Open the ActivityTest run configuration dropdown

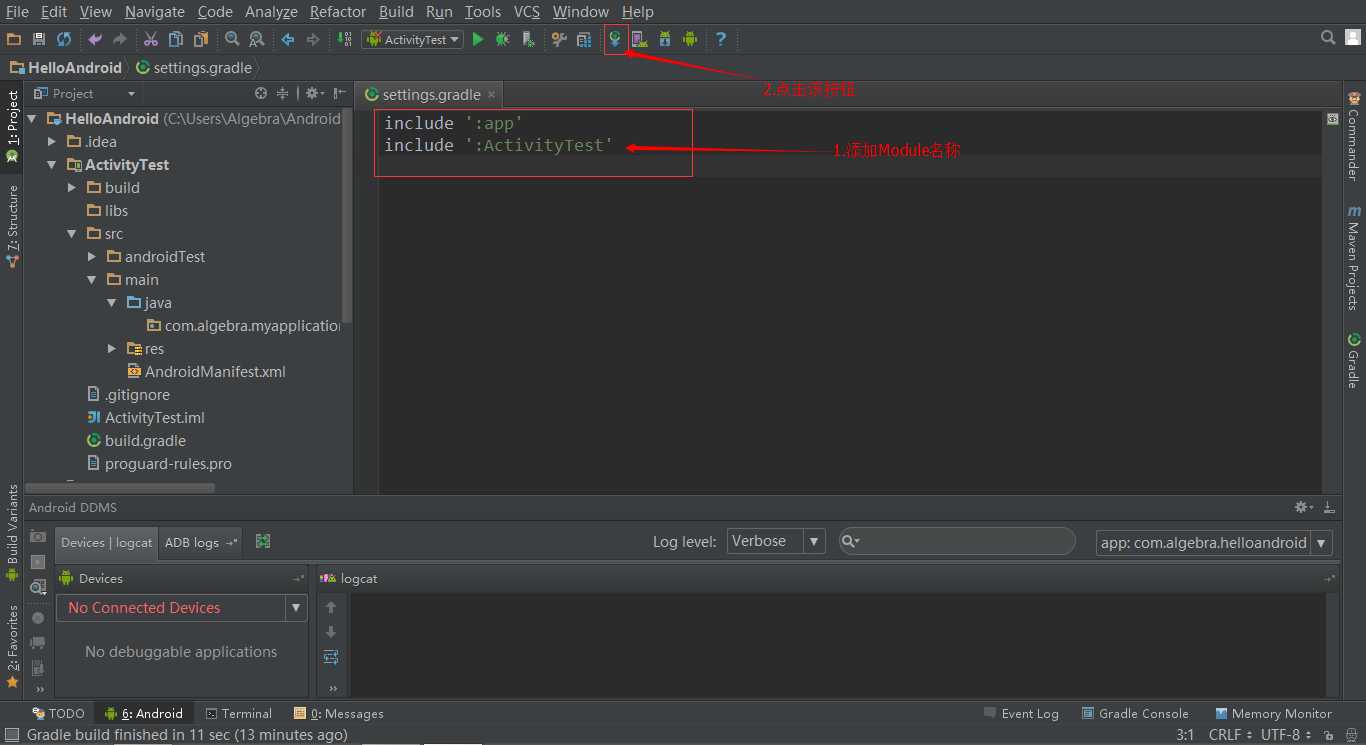click(x=413, y=39)
